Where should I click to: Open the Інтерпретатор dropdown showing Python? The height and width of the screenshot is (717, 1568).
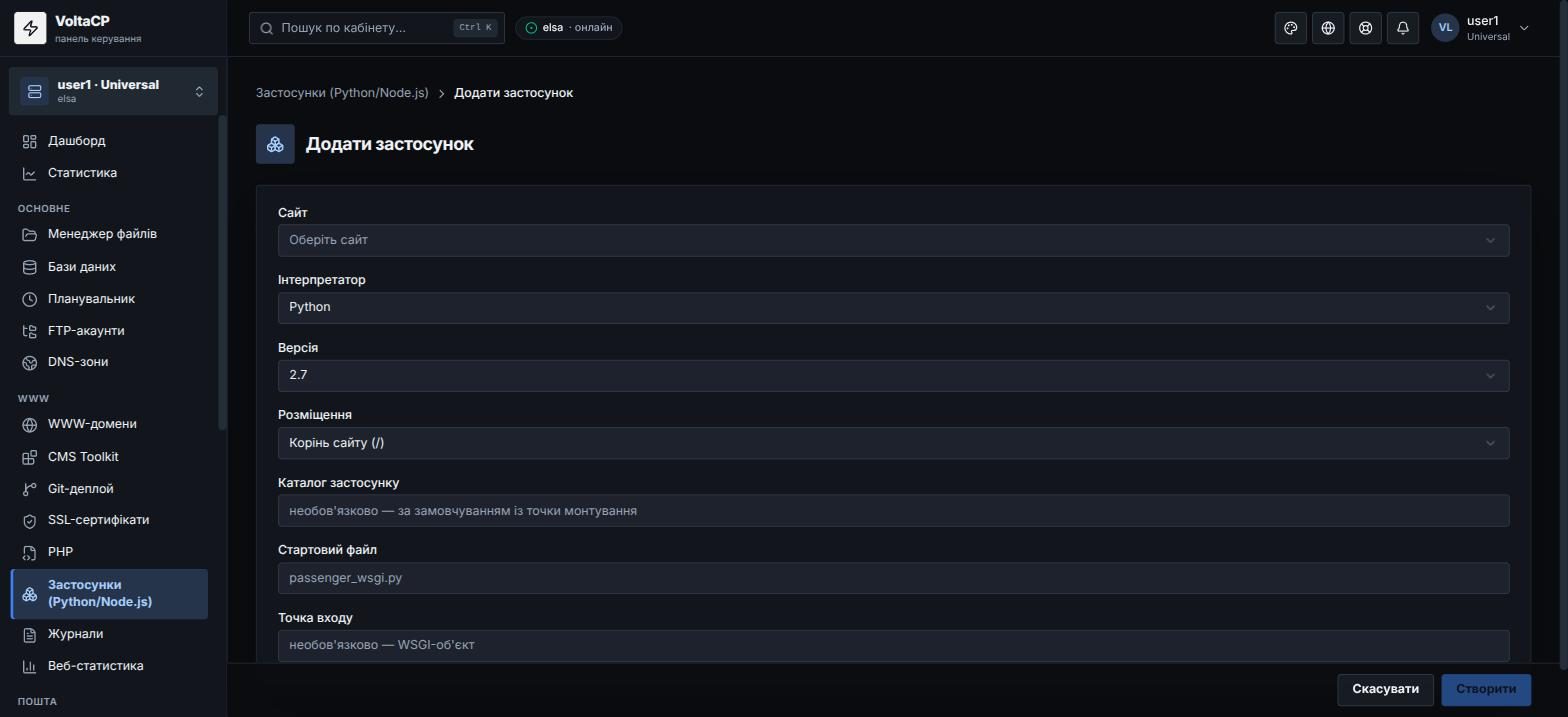click(893, 307)
